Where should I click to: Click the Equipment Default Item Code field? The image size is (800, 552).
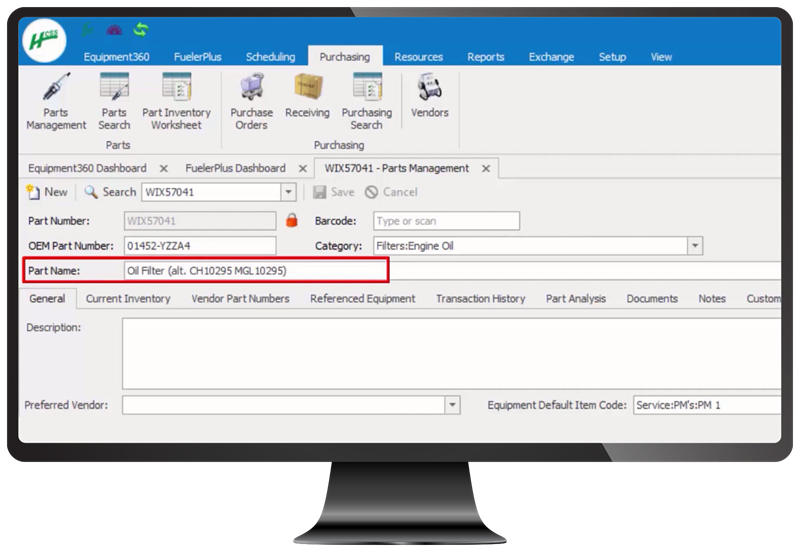pyautogui.click(x=707, y=405)
